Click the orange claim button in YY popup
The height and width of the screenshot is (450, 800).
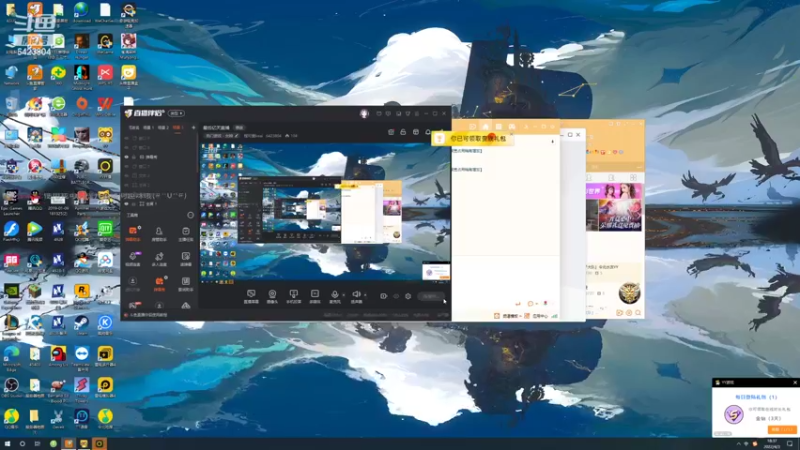click(782, 430)
